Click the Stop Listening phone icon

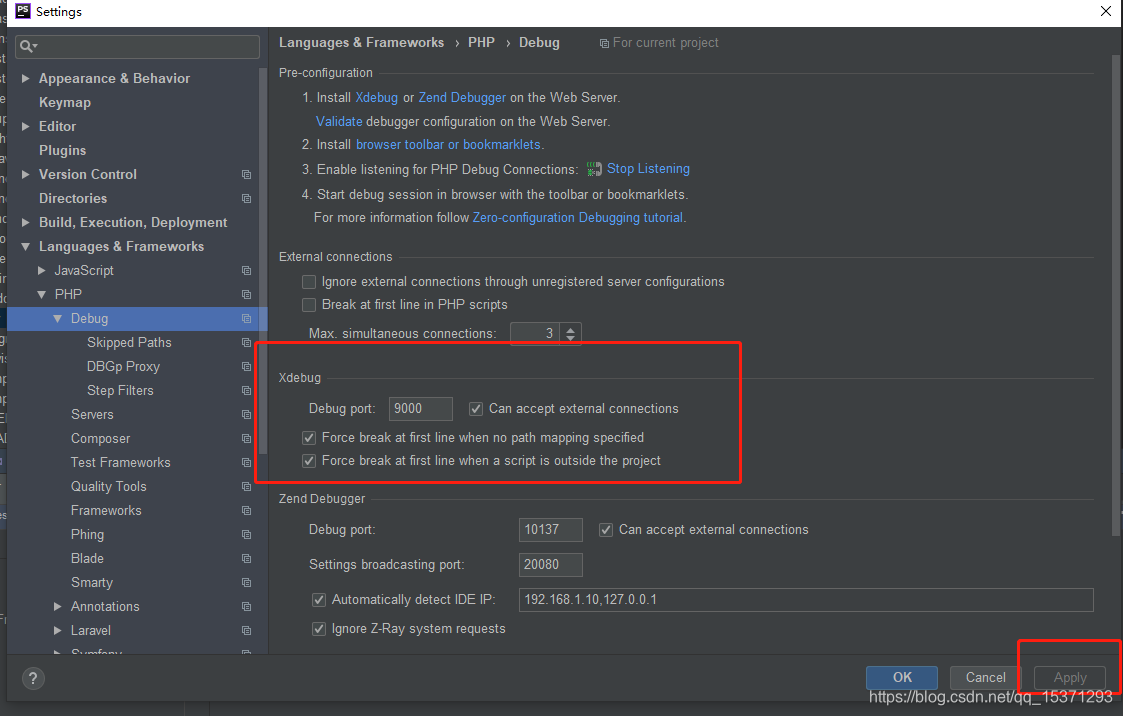[594, 168]
